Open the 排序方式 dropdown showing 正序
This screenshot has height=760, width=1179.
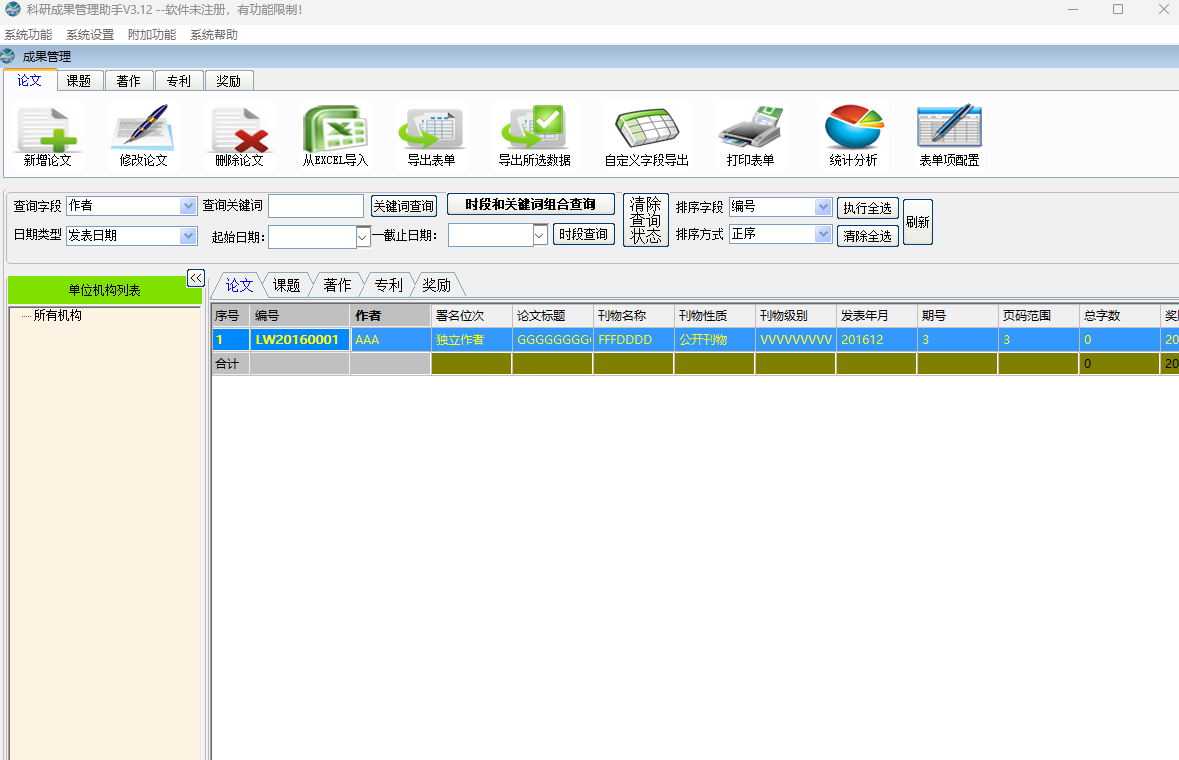823,235
